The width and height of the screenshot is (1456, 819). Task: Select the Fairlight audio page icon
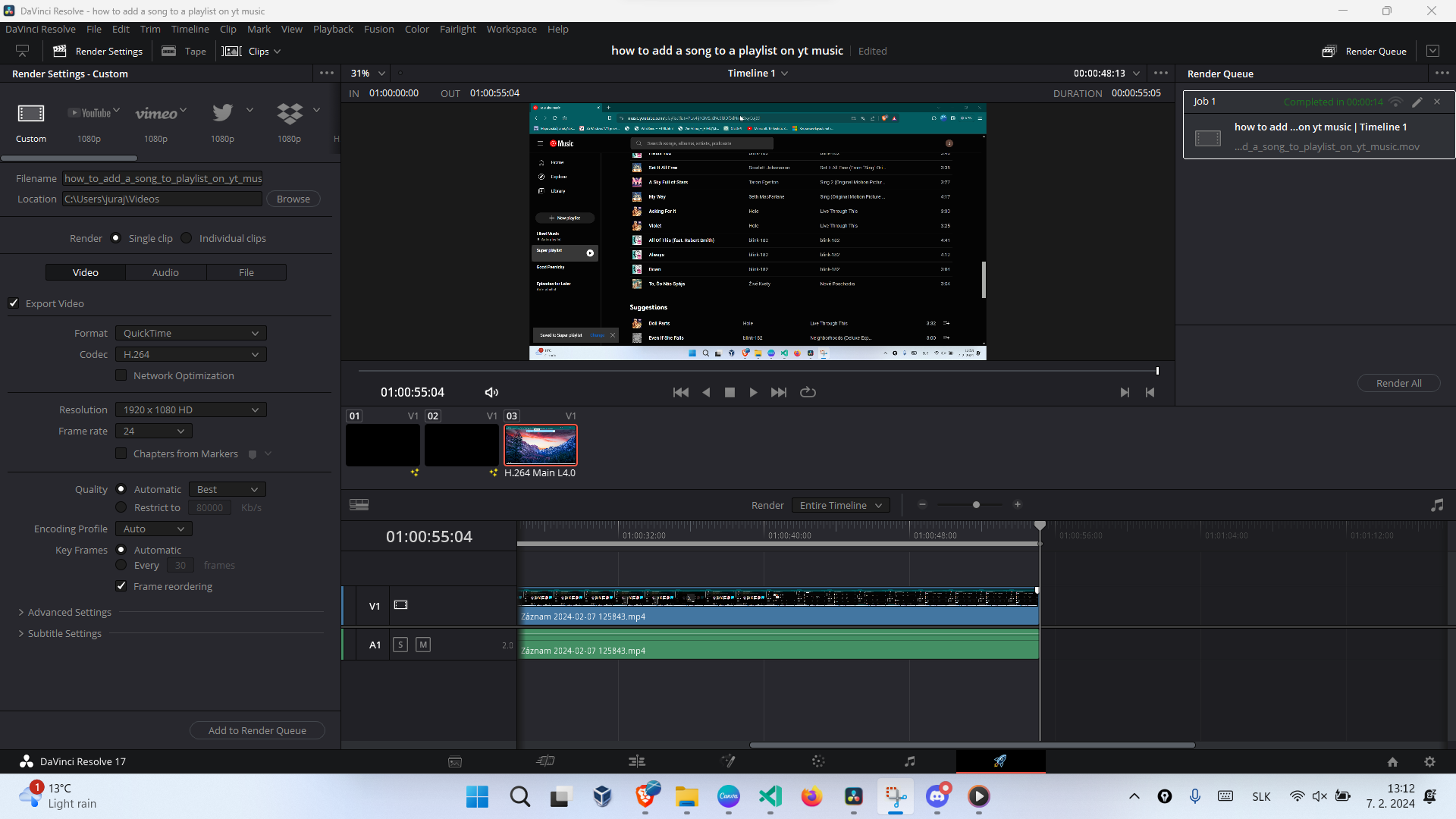click(908, 761)
